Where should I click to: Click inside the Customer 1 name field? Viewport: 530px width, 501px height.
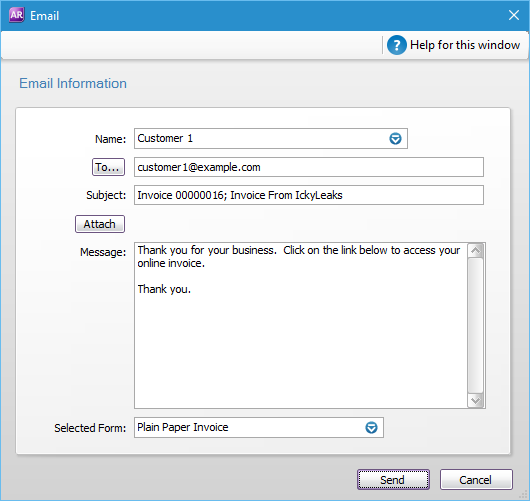pos(270,138)
